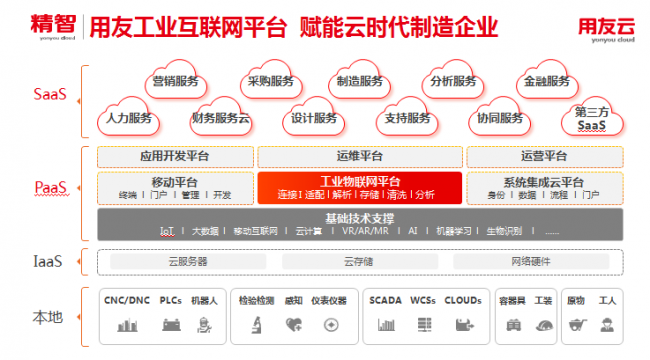Image resolution: width=650 pixels, height=360 pixels.
Task: Select the 财务服务云 cloud bubble
Action: [x=221, y=117]
